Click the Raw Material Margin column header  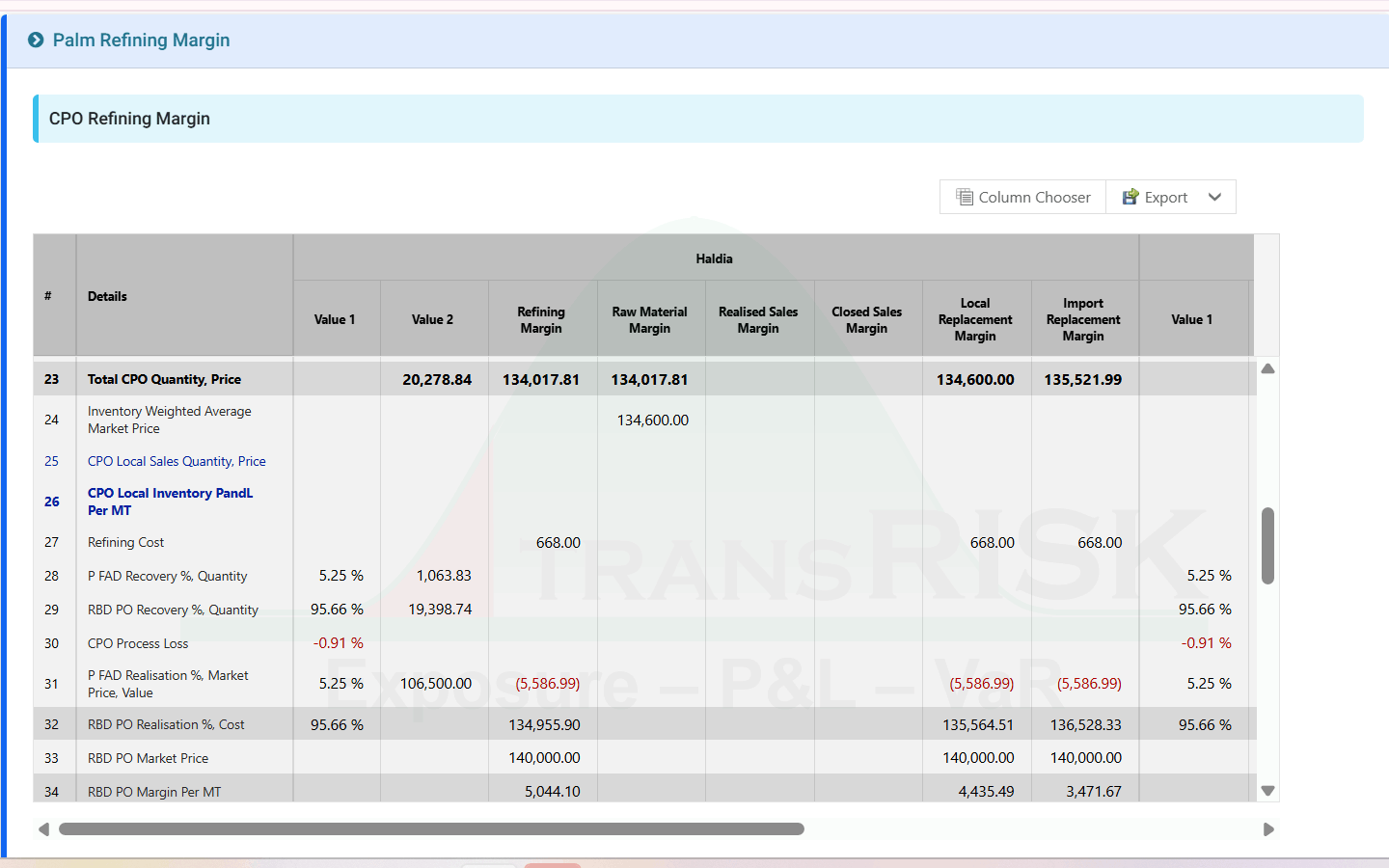(650, 319)
